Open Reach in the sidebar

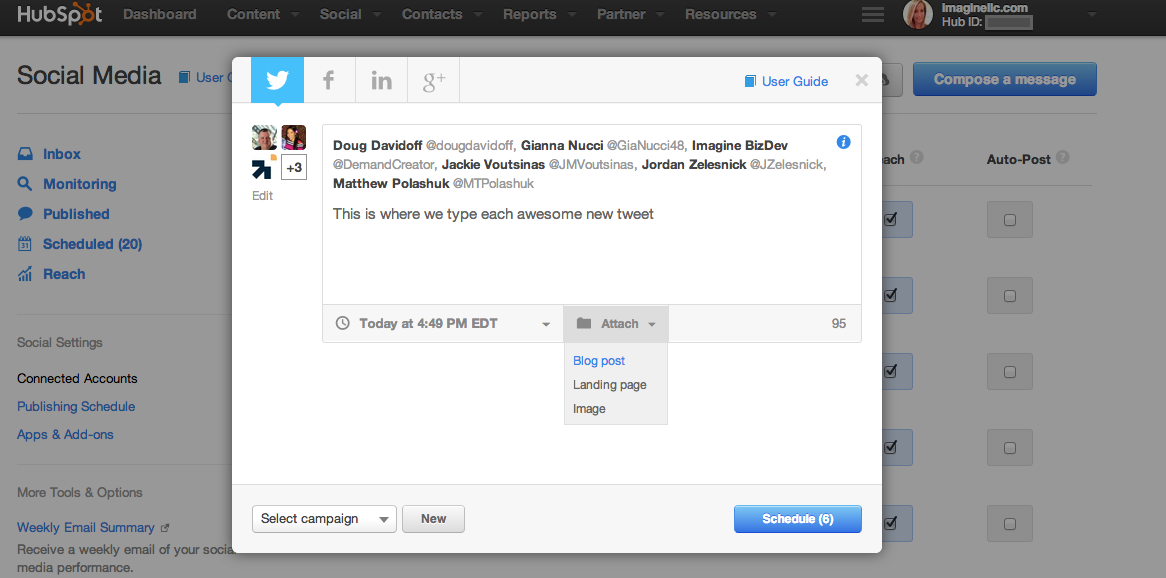[x=64, y=274]
